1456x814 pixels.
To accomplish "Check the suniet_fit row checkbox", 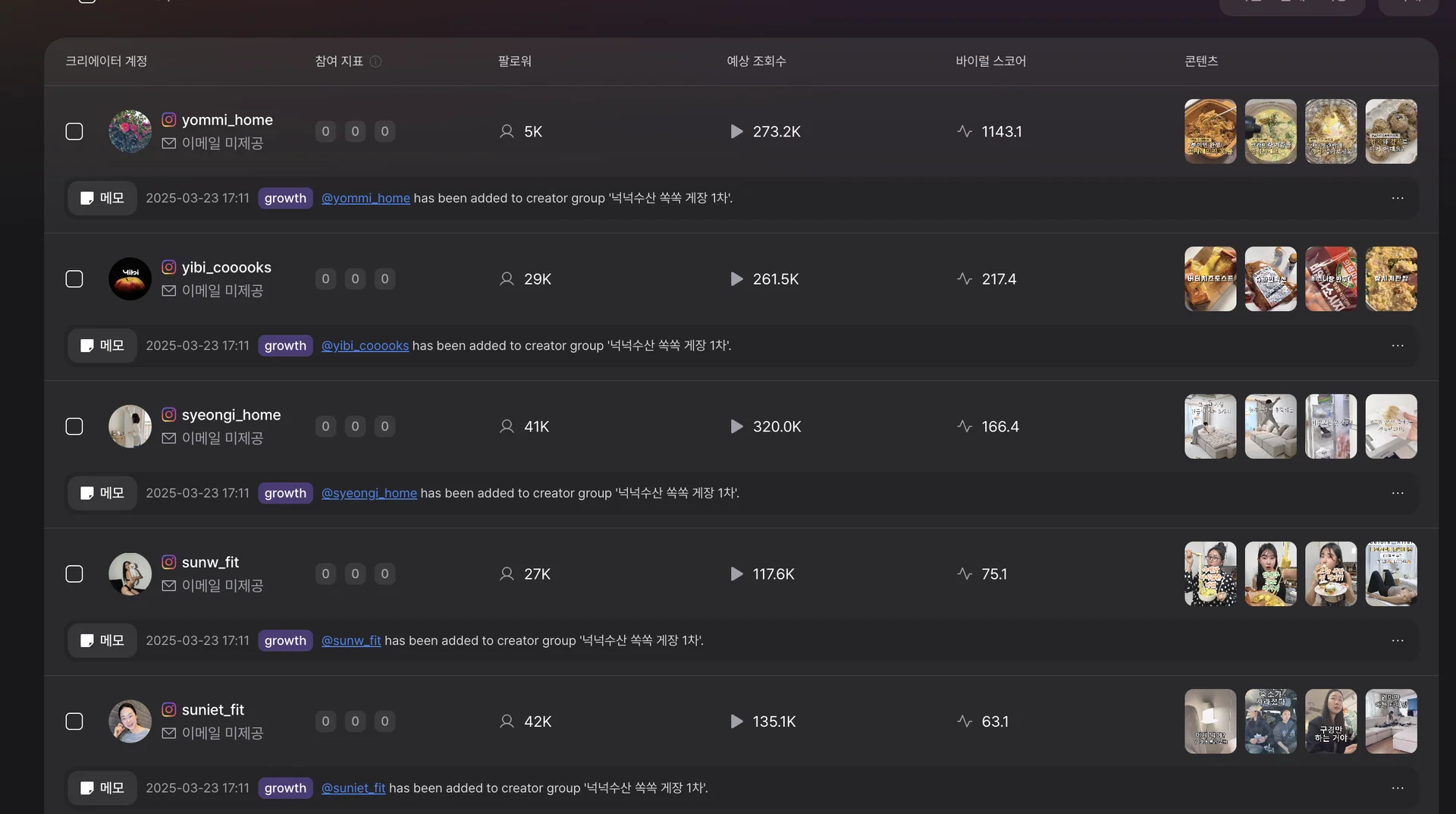I will [x=74, y=722].
